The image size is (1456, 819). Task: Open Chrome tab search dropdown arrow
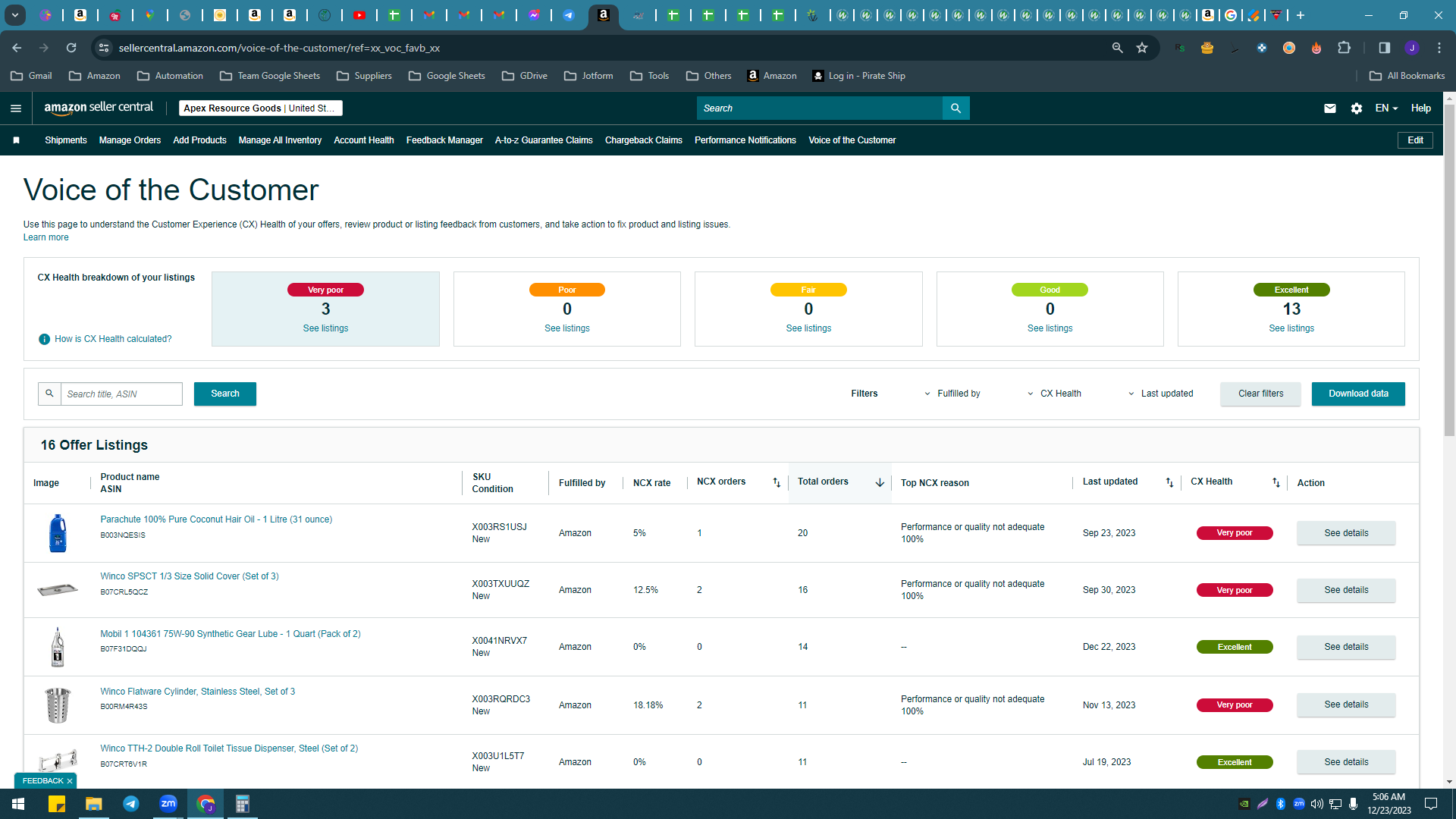coord(14,15)
